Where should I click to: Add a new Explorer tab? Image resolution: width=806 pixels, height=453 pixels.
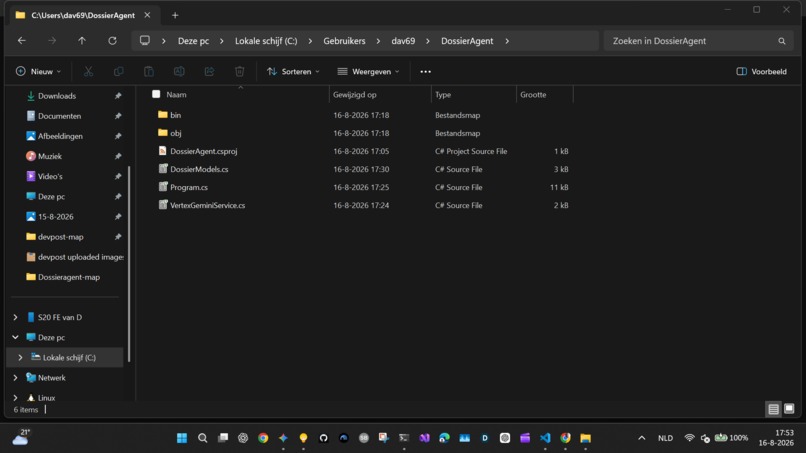[175, 15]
